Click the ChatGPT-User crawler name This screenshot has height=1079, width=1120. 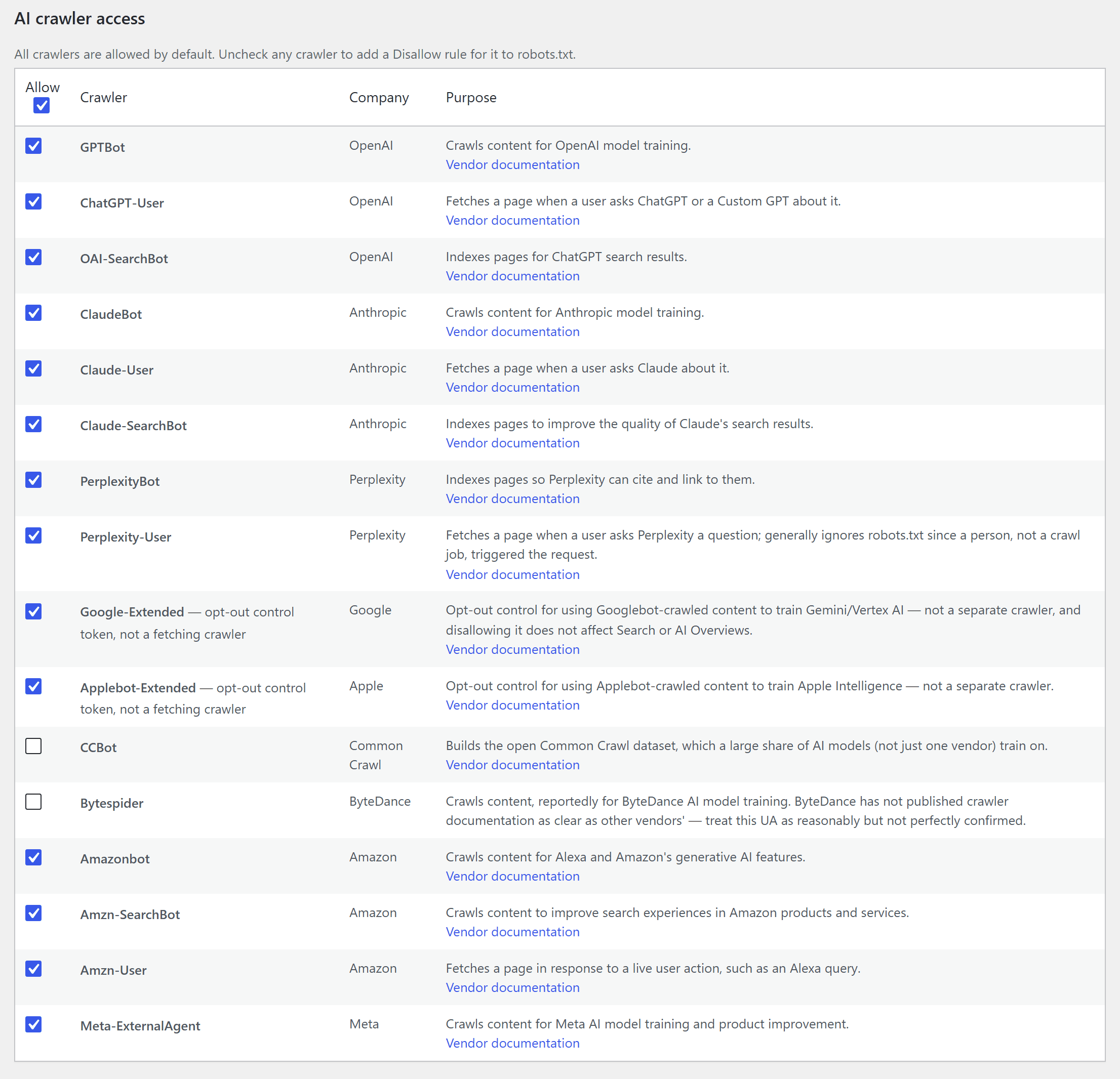click(x=122, y=203)
